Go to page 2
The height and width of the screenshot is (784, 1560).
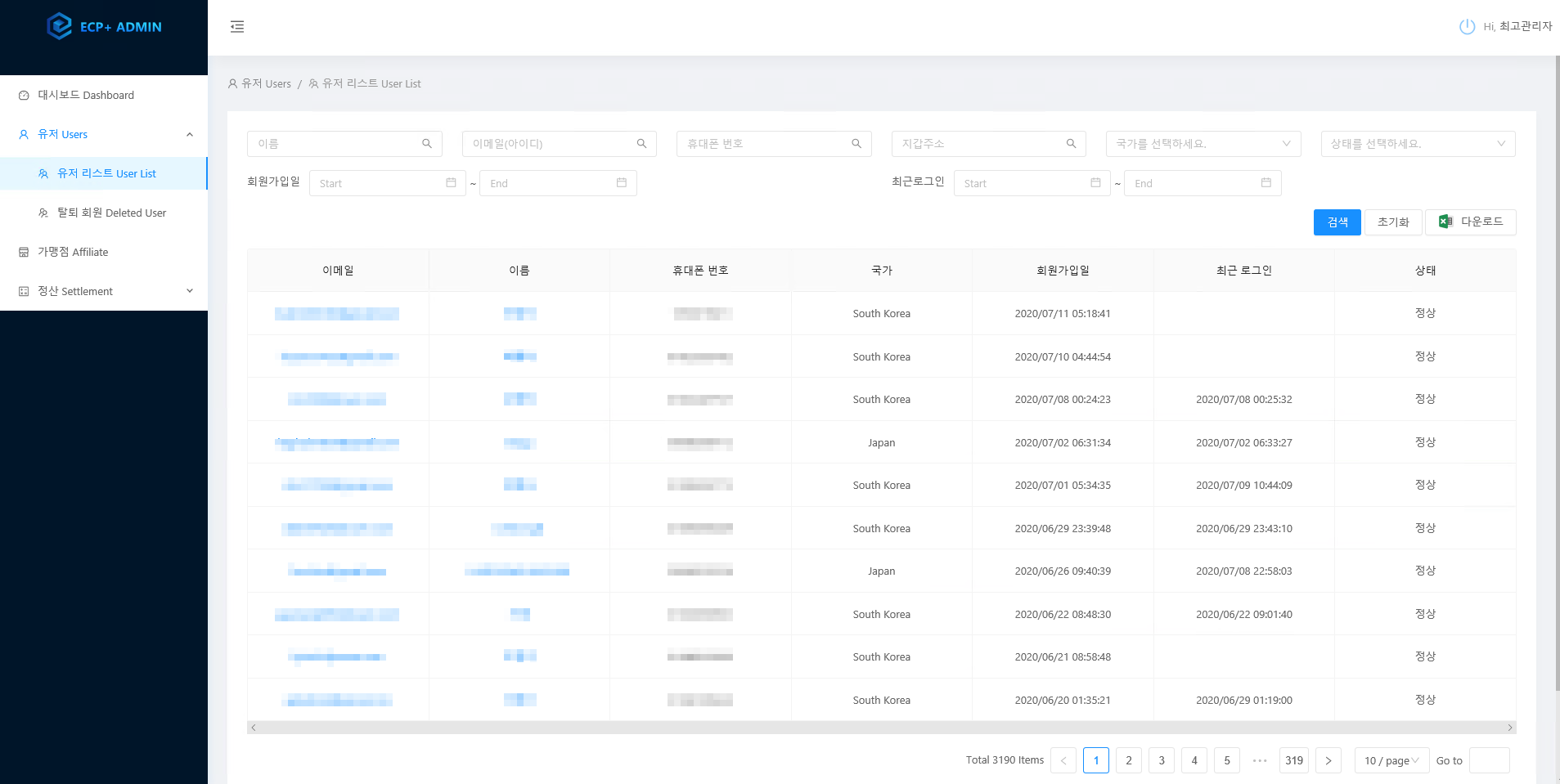[1129, 760]
